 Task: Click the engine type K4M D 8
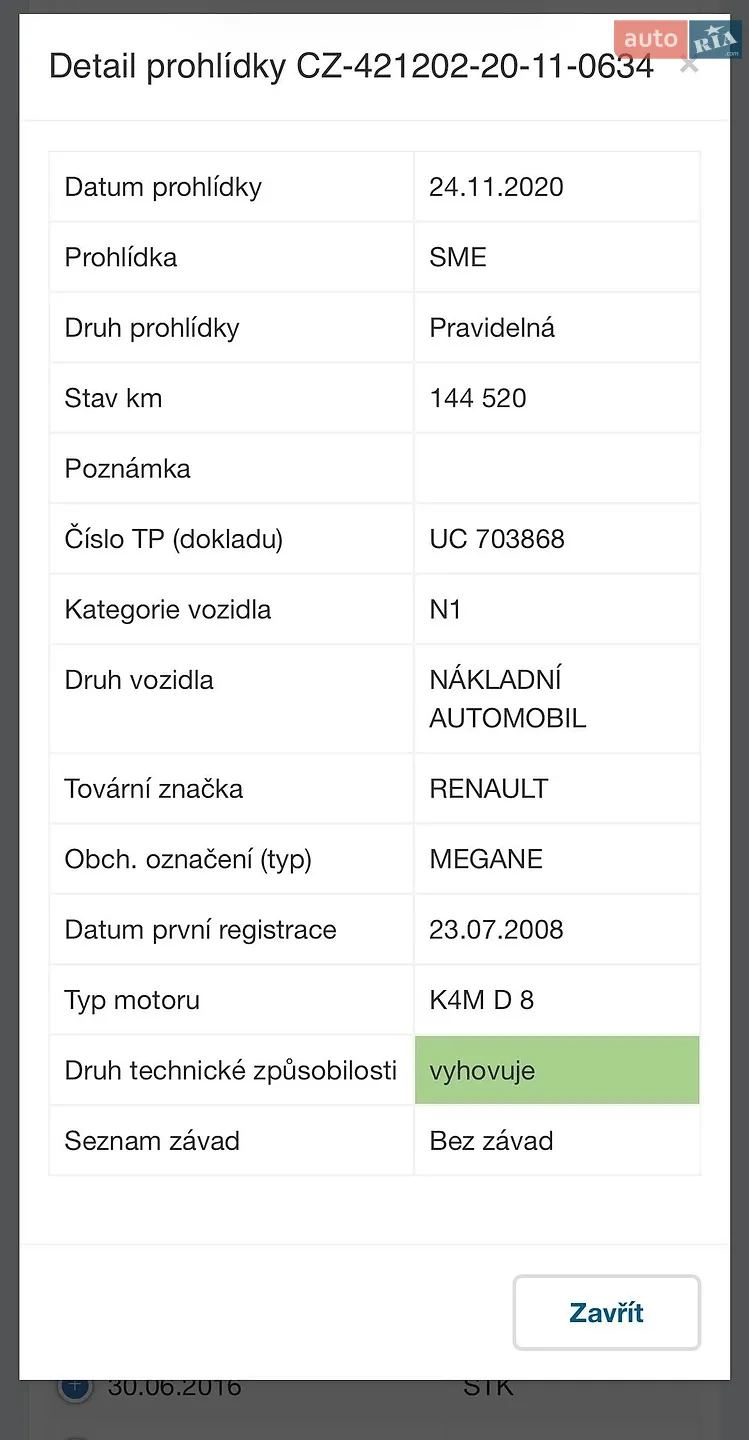[482, 1000]
